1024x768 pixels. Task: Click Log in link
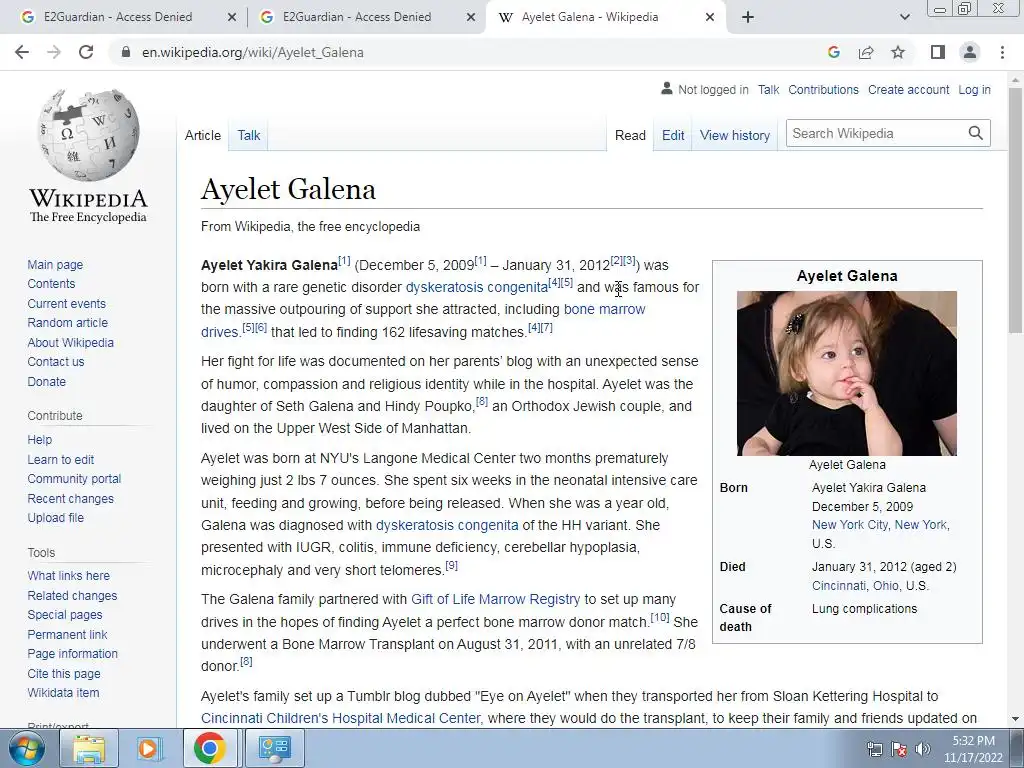pos(974,89)
